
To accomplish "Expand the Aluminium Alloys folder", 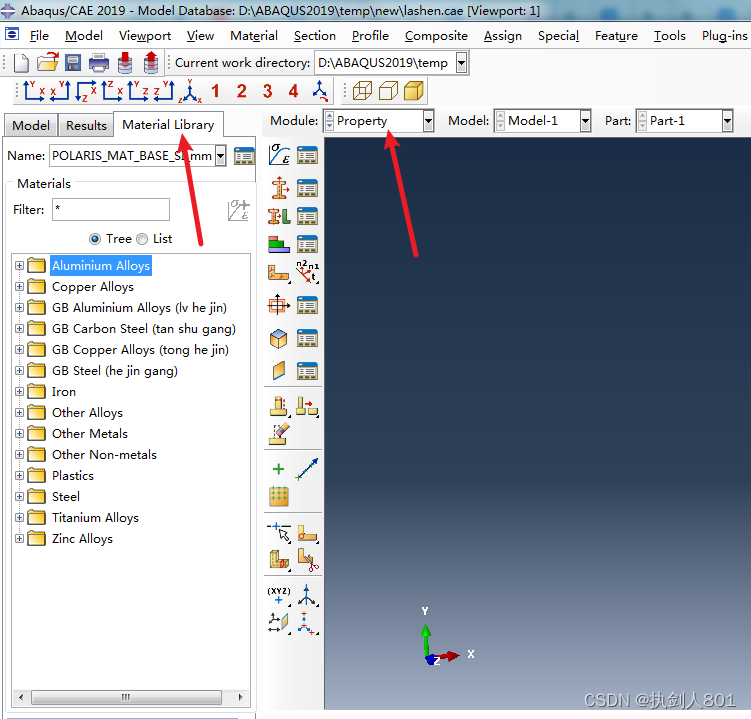I will coord(19,266).
